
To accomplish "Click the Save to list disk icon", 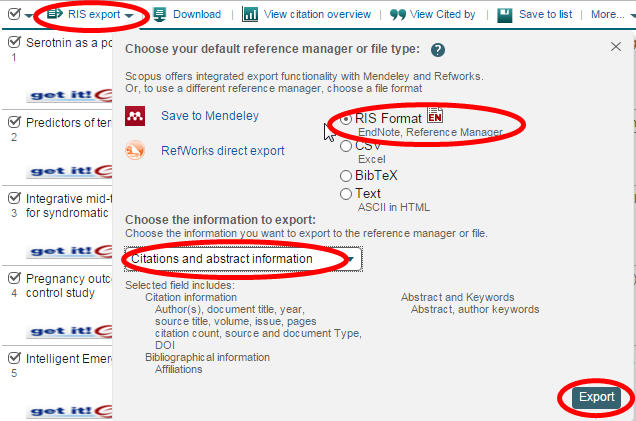I will [505, 15].
